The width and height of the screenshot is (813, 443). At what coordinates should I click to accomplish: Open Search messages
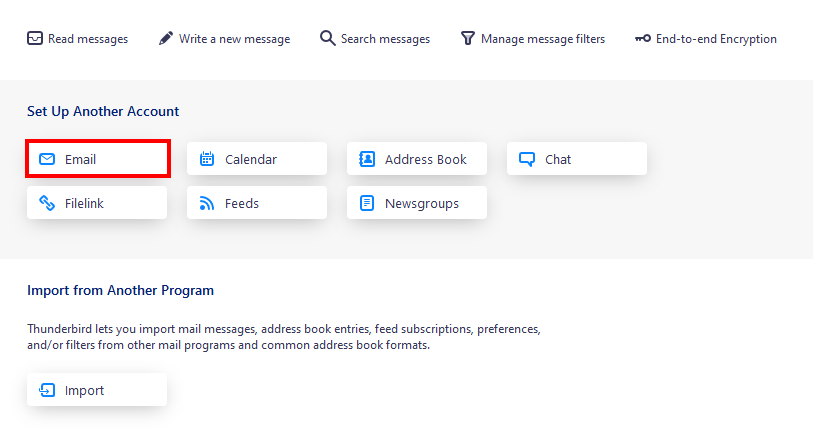click(375, 38)
